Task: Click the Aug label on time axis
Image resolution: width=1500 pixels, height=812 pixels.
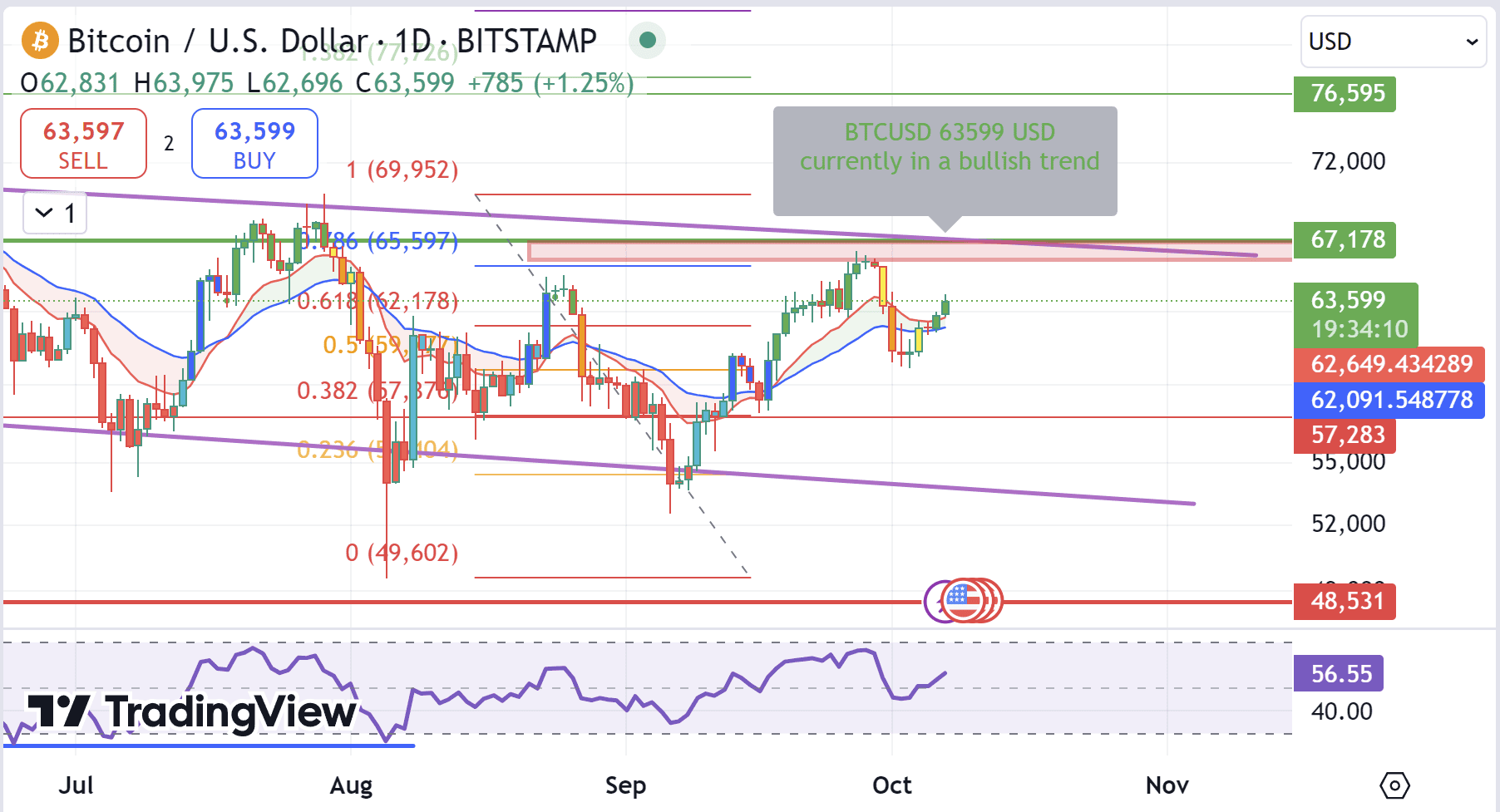Action: pos(351,785)
